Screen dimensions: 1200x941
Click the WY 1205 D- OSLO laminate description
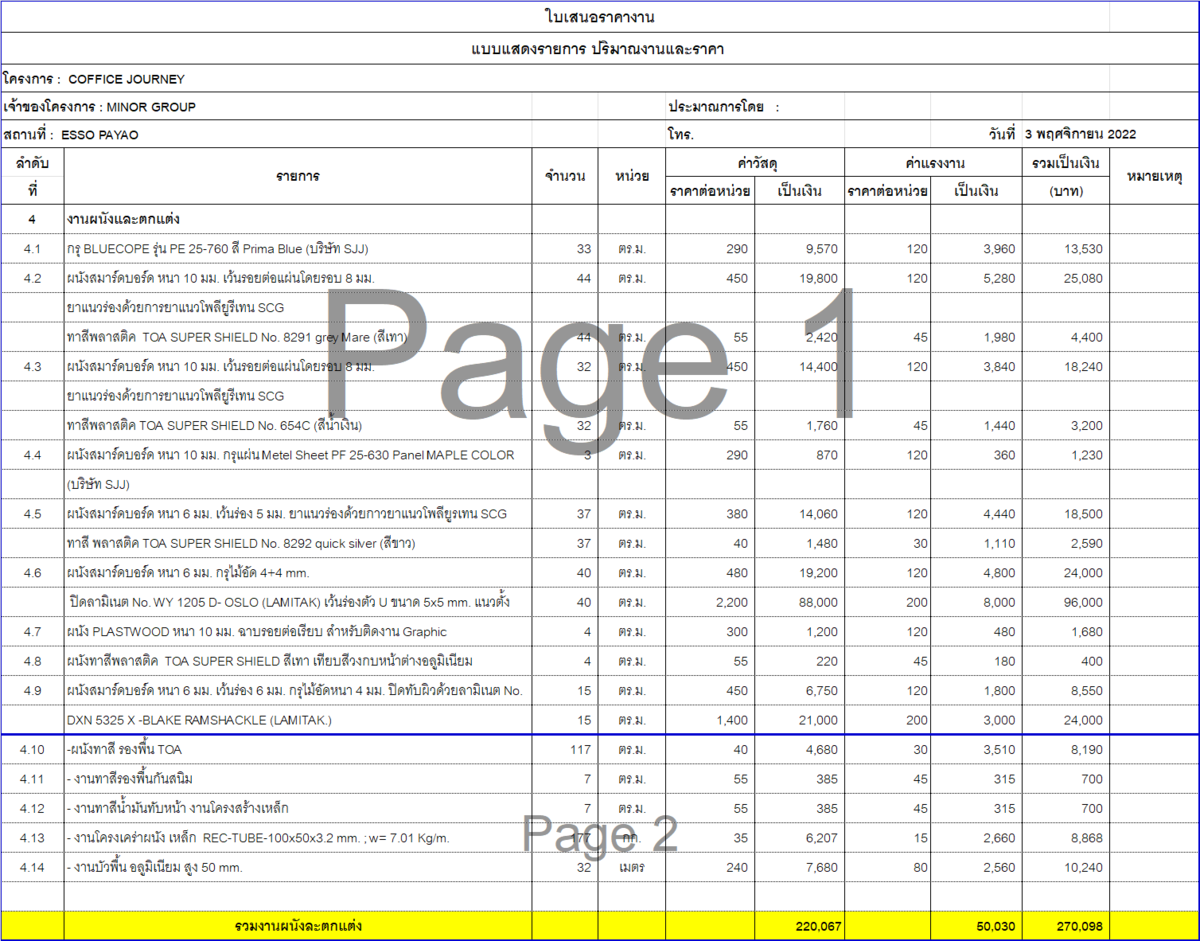pos(298,602)
